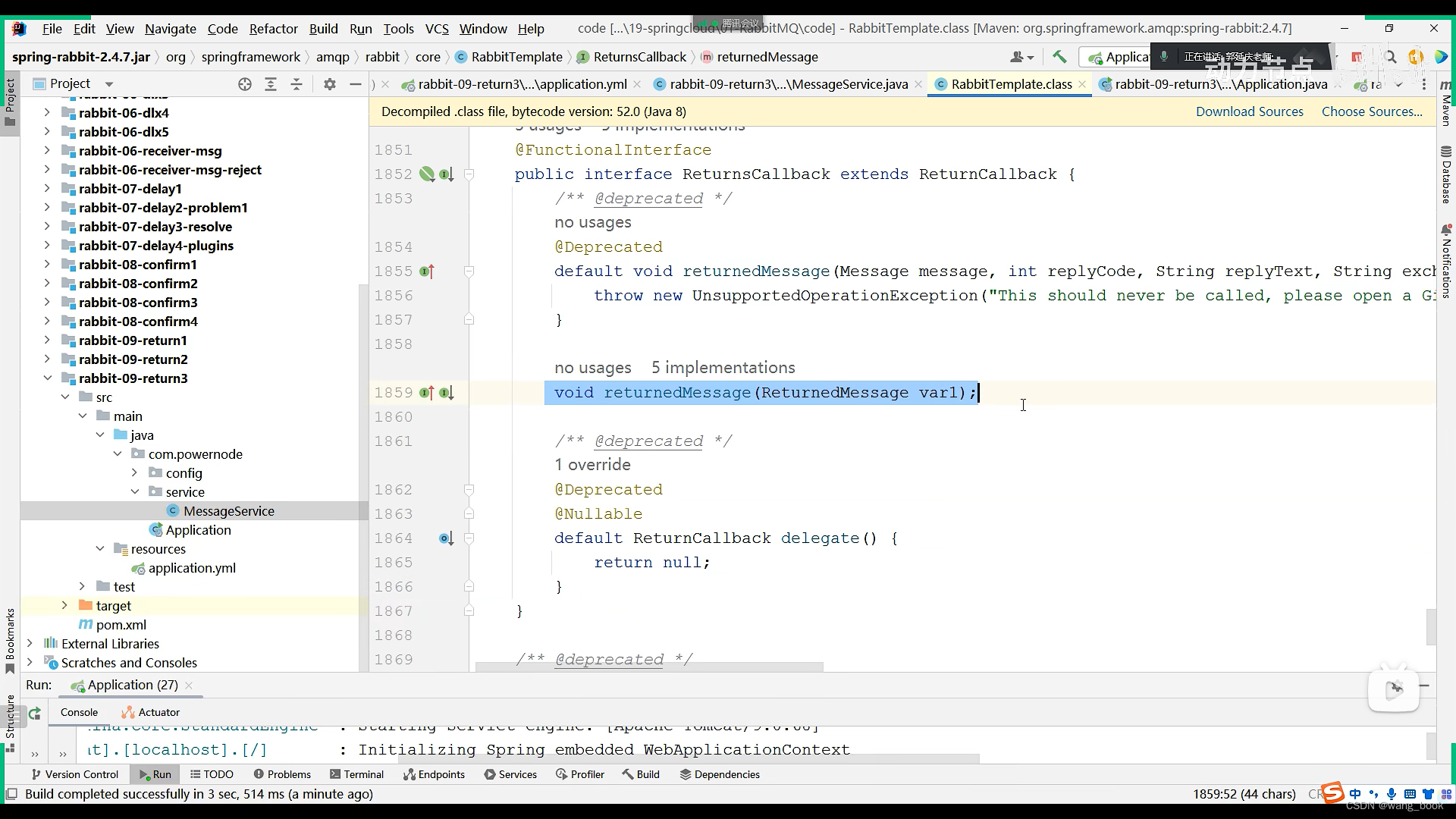
Task: Click the editor horizontal scrollbar
Action: [x=648, y=667]
